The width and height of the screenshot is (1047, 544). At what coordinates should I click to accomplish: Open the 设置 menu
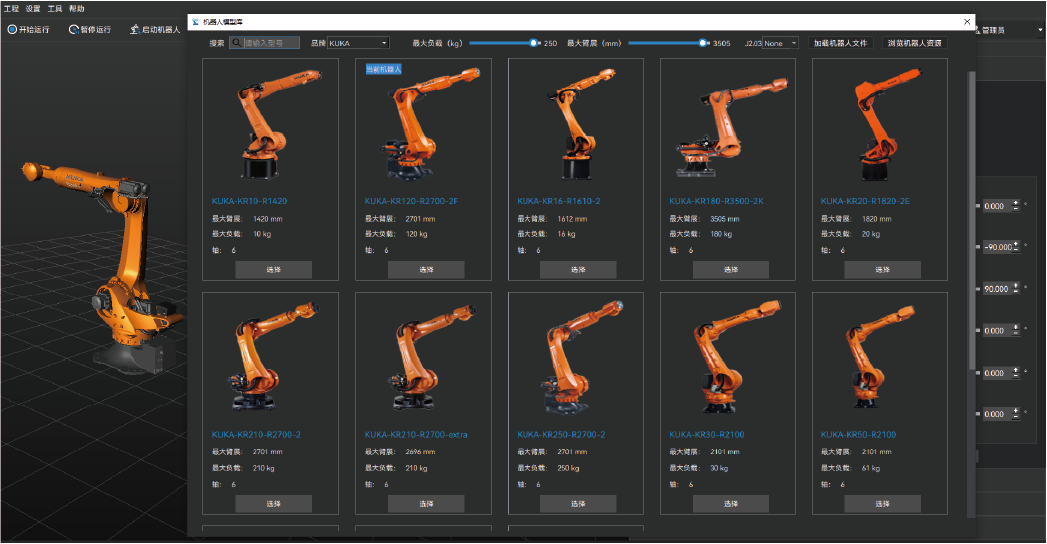[33, 9]
